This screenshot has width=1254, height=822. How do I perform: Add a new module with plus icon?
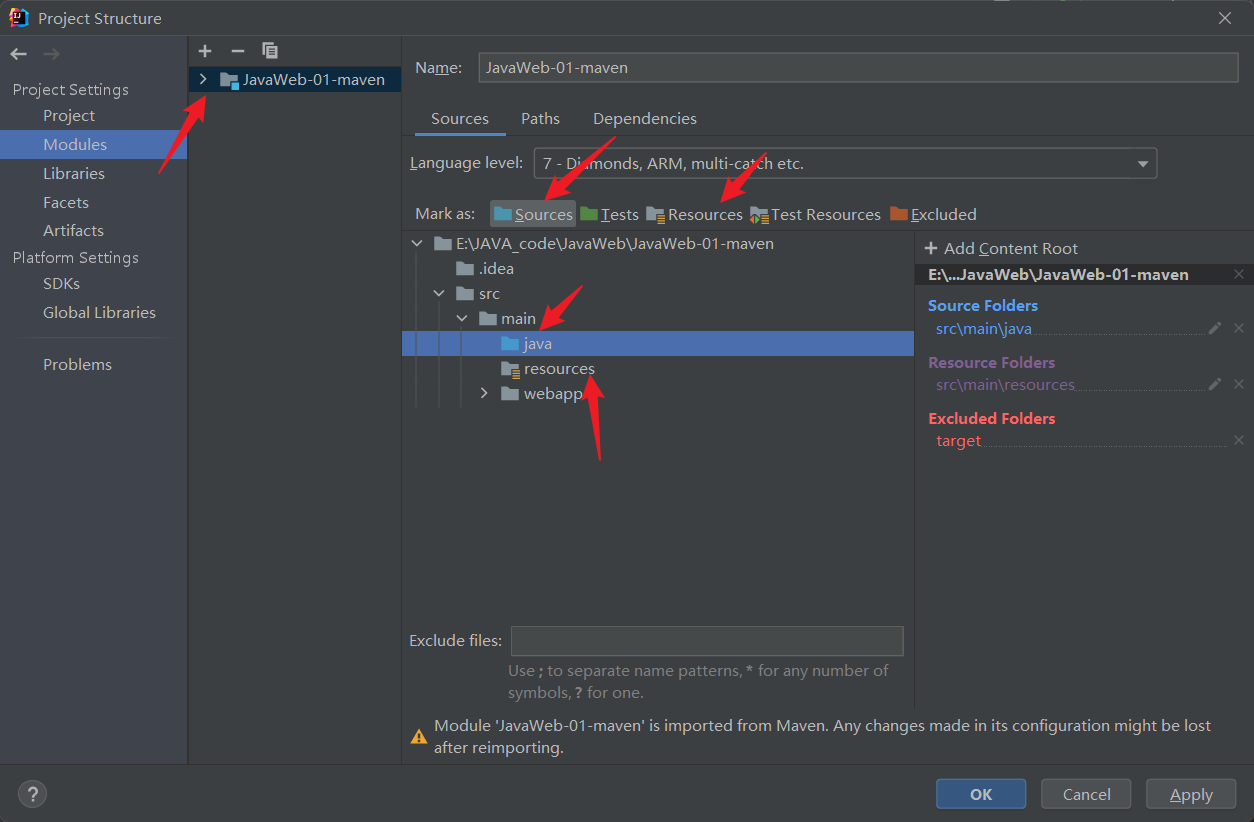click(205, 50)
